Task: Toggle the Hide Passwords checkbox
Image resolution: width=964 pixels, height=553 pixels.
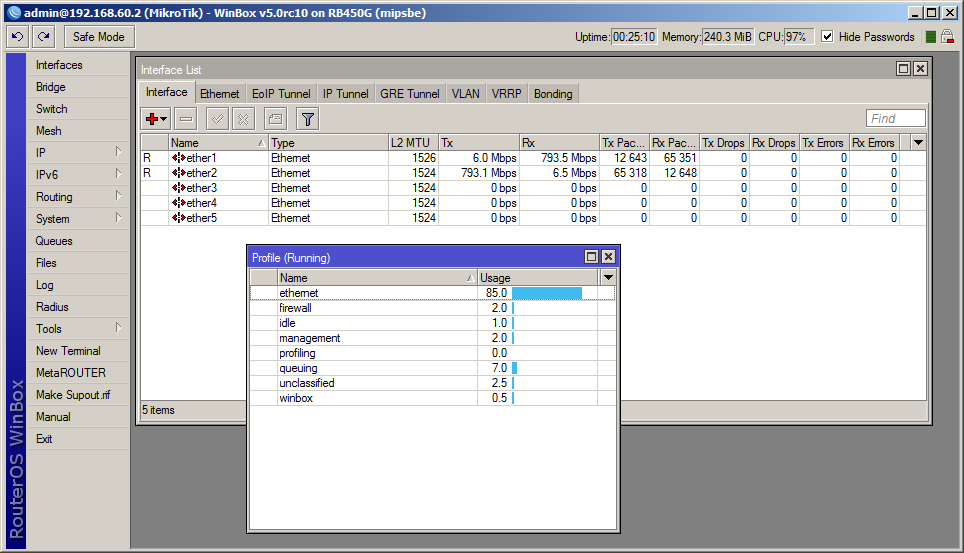Action: [x=828, y=37]
